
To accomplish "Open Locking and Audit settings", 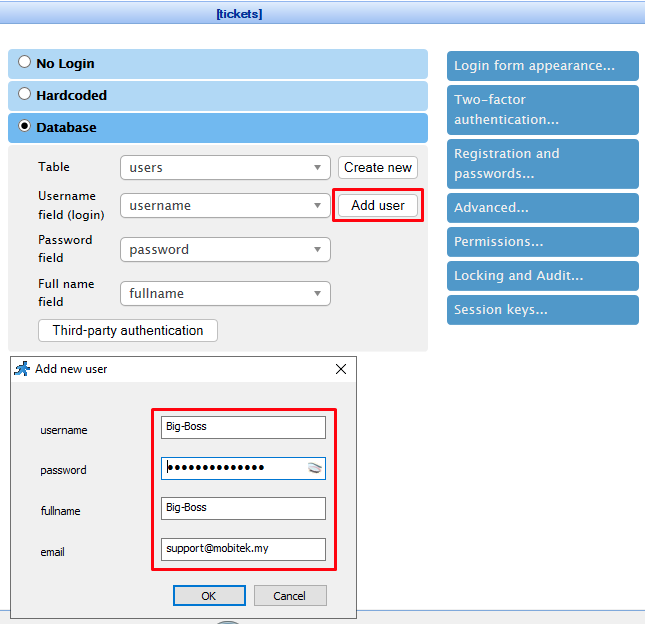I will click(x=542, y=276).
